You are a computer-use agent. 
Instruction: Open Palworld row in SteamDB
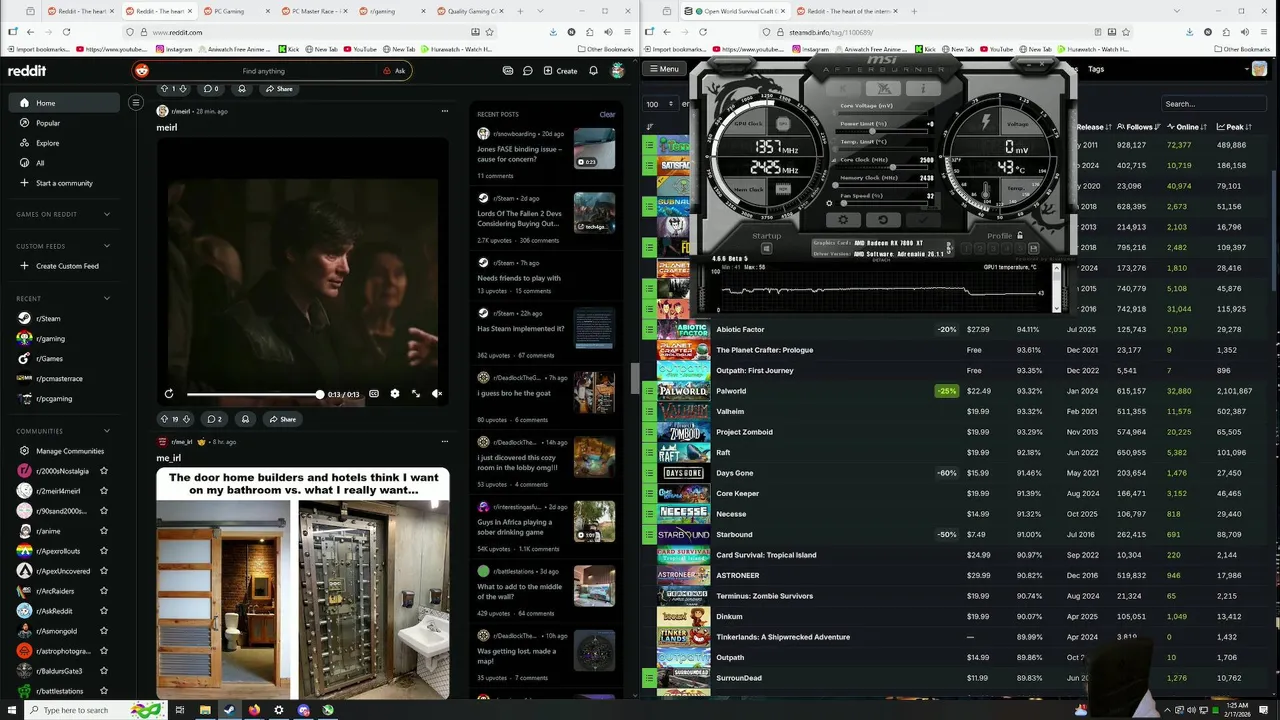pos(731,391)
